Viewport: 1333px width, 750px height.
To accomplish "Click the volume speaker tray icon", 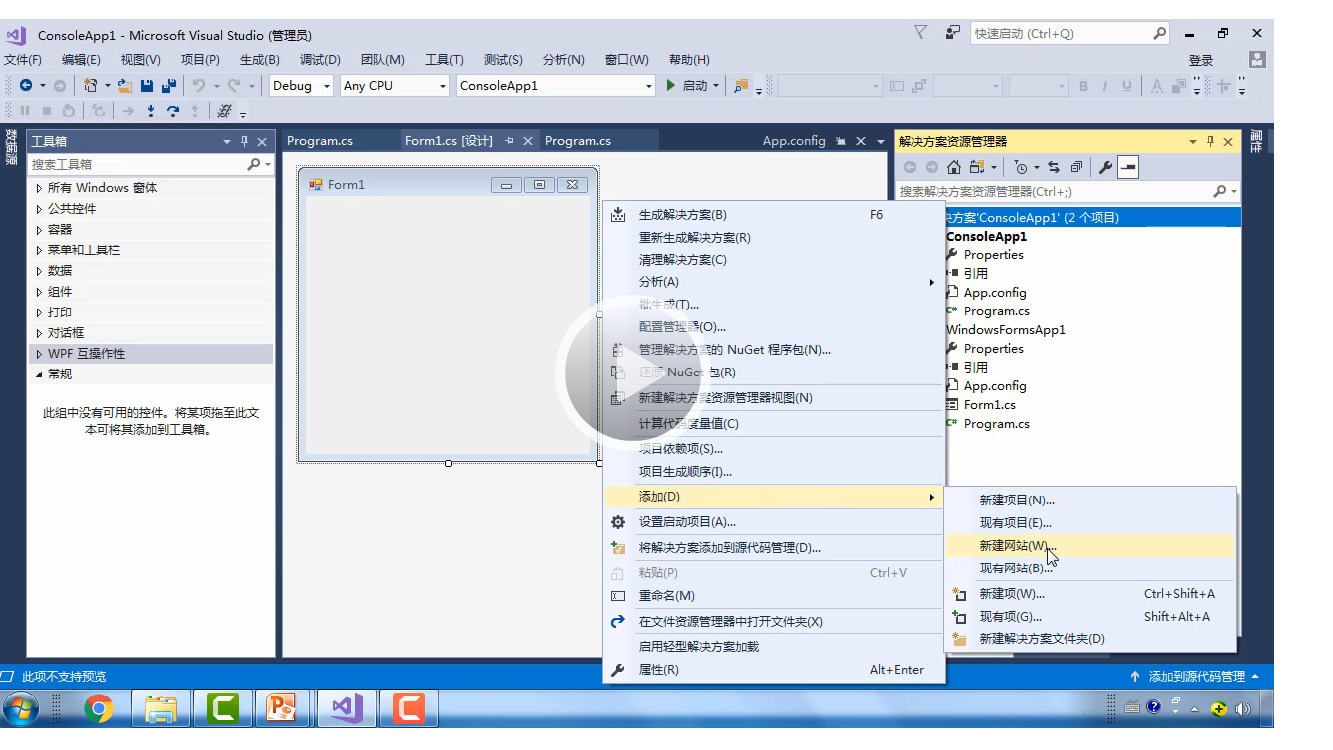I will [1242, 709].
